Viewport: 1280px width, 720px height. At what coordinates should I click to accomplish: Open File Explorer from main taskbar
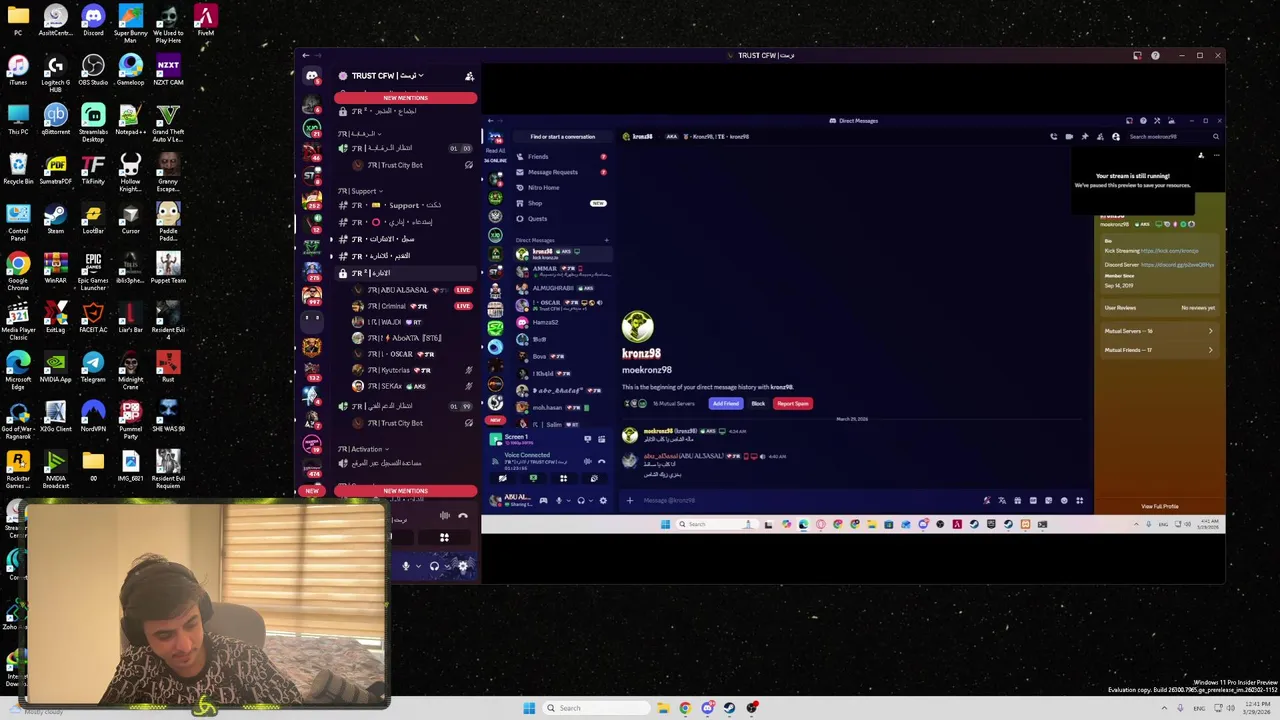click(662, 708)
